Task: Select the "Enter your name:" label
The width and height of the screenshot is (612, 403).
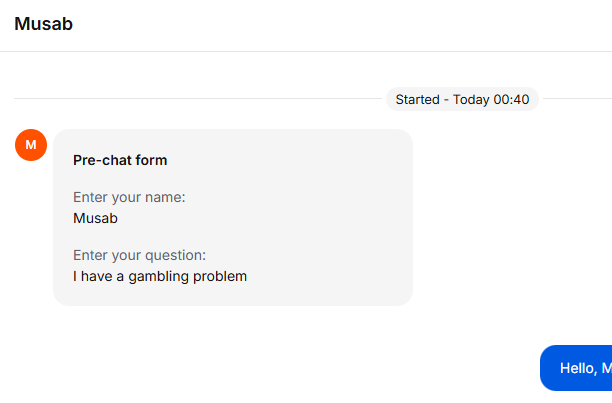Action: tap(129, 197)
